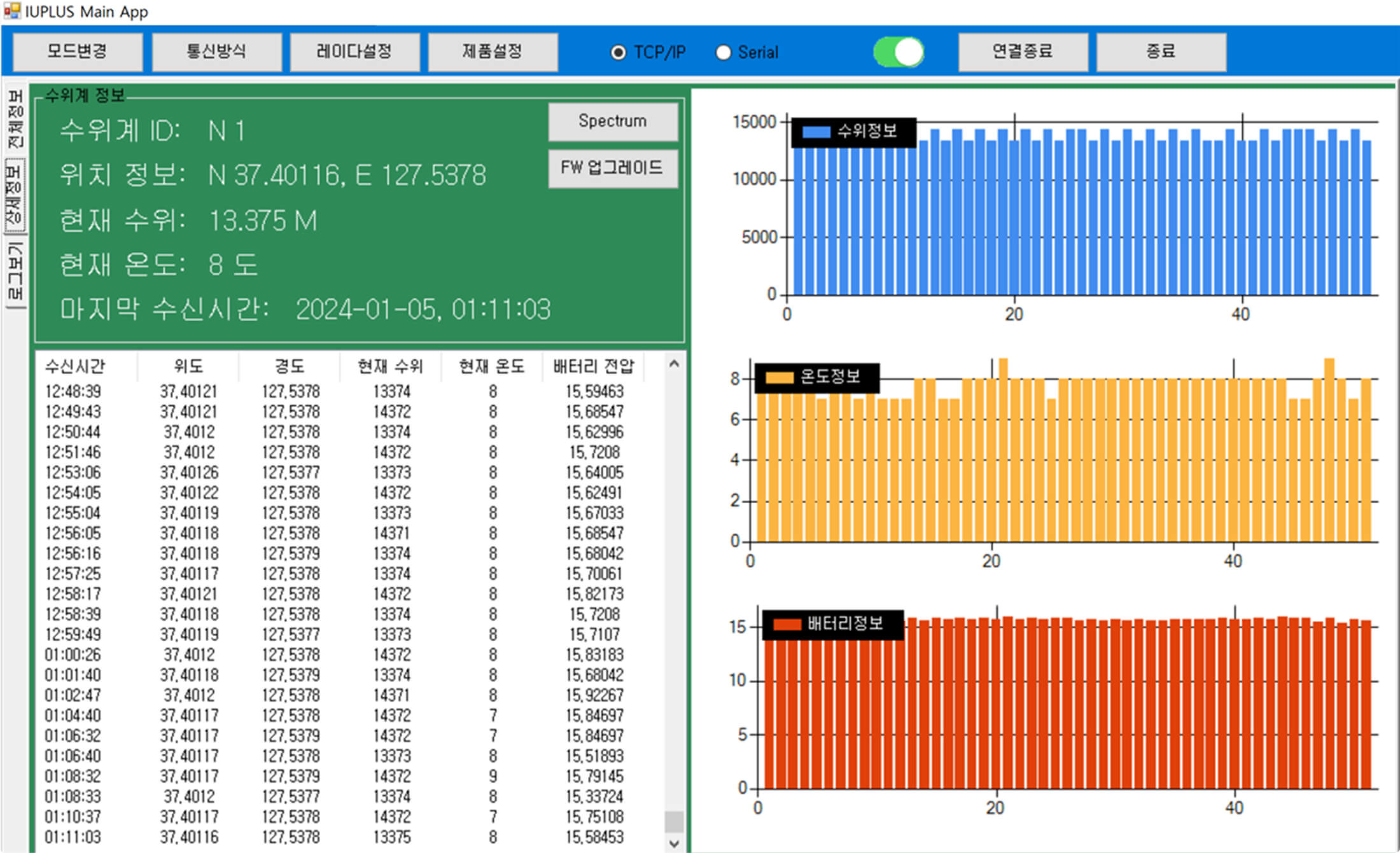Image resolution: width=1400 pixels, height=853 pixels.
Task: Switch to the 로그보기 side tab
Action: (x=15, y=272)
